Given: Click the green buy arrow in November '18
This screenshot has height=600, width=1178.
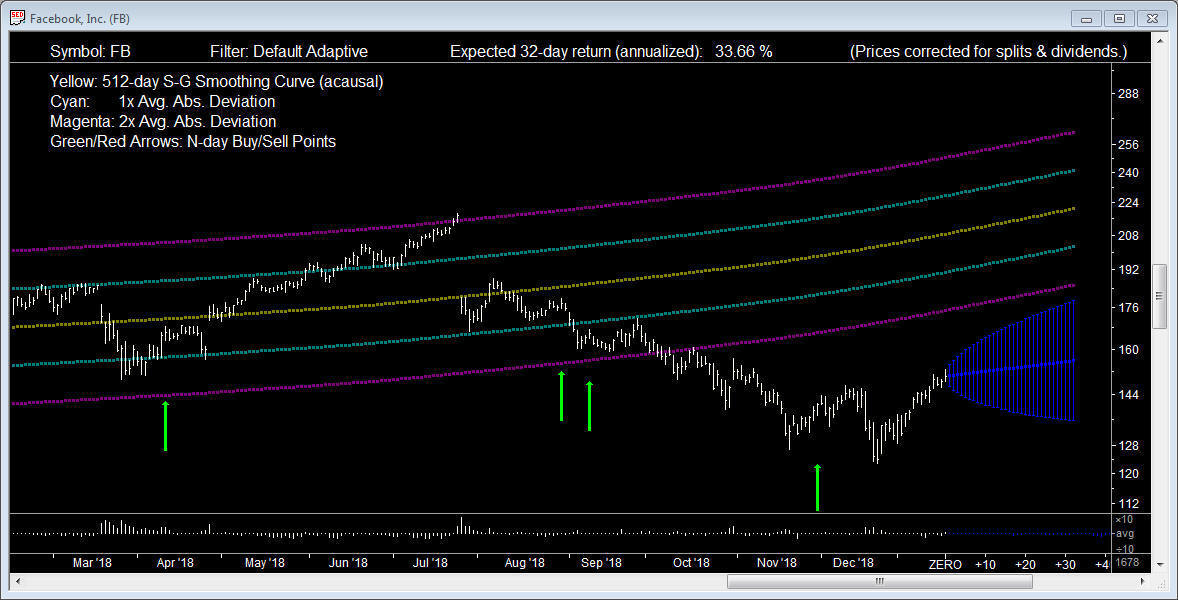Looking at the screenshot, I should click(817, 487).
